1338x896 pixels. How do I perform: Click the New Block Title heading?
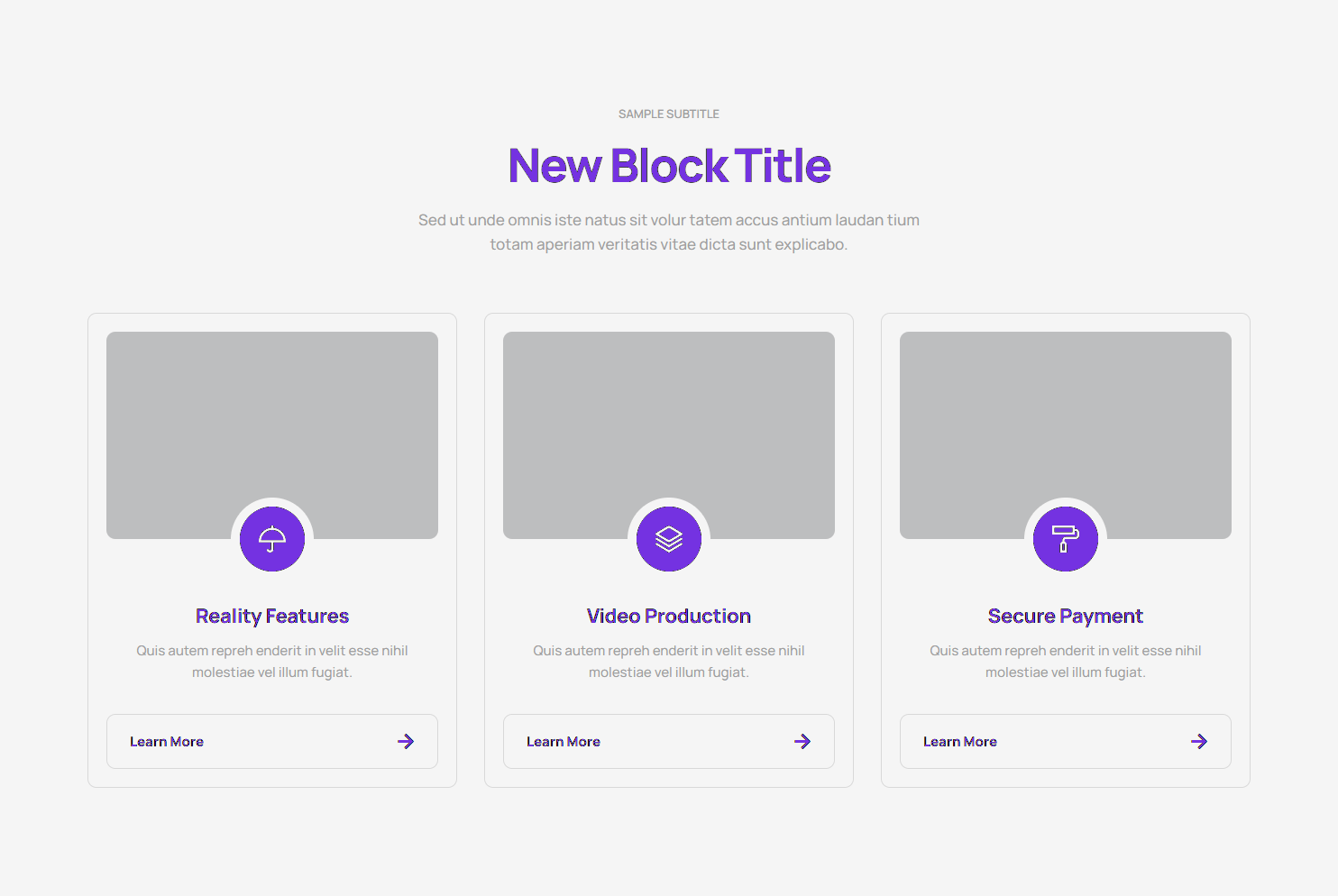click(669, 166)
